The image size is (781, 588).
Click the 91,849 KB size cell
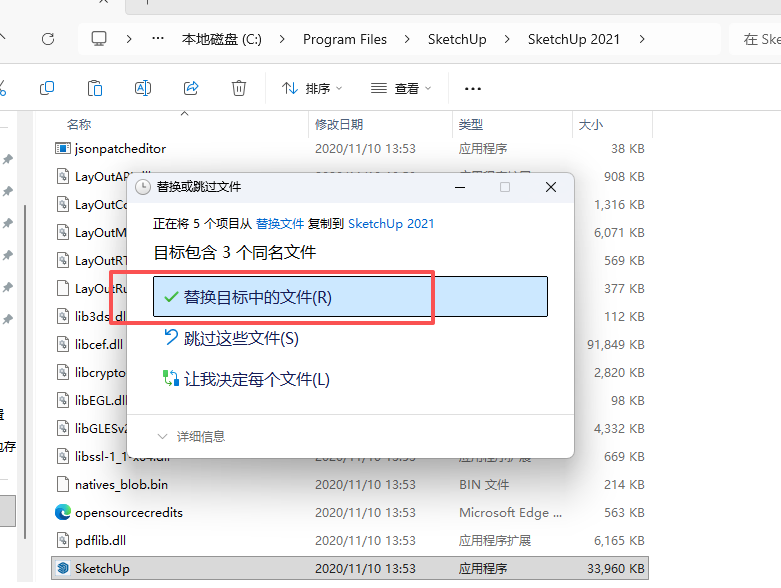tap(616, 345)
